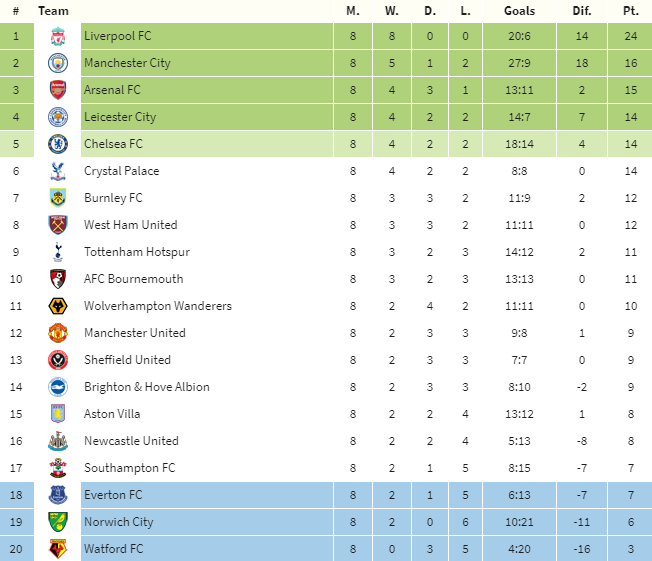Click the Norwich City club crest
652x561 pixels.
click(58, 522)
